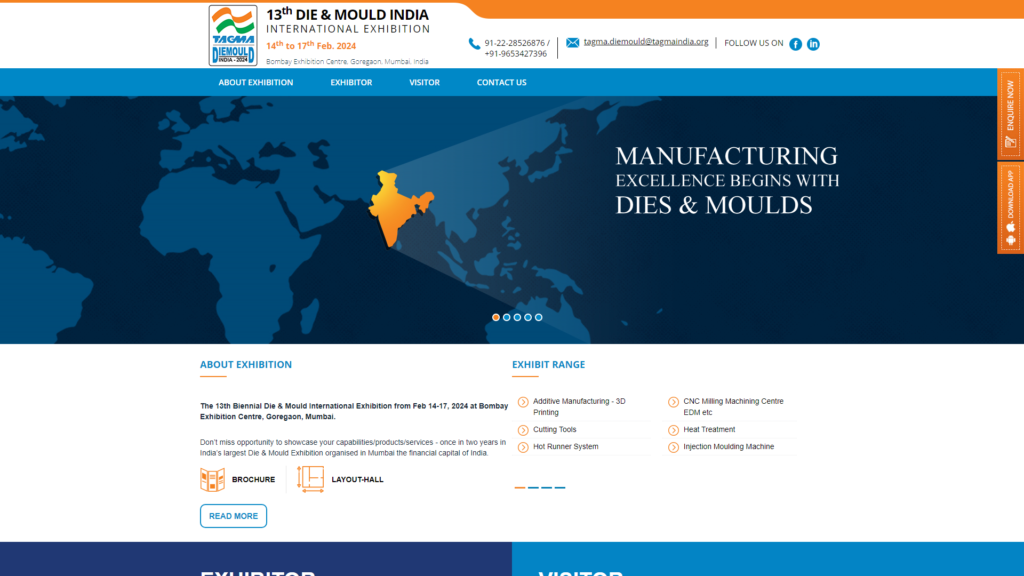Click the Exhibitor dark blue panel
1024x576 pixels.
coord(256,559)
